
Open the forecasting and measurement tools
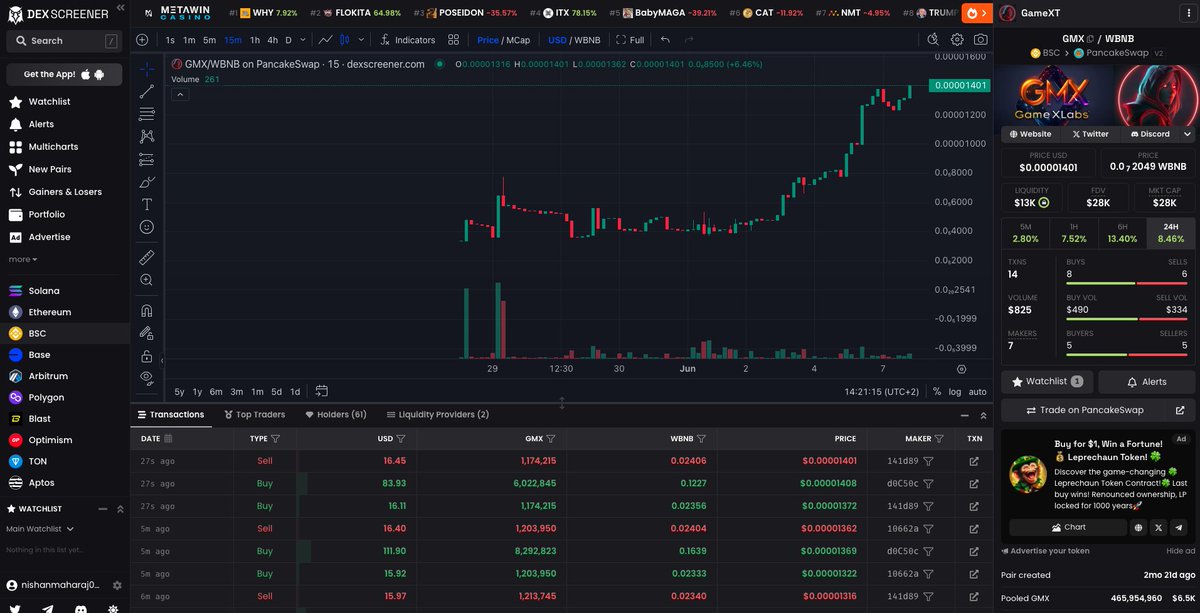pos(147,159)
